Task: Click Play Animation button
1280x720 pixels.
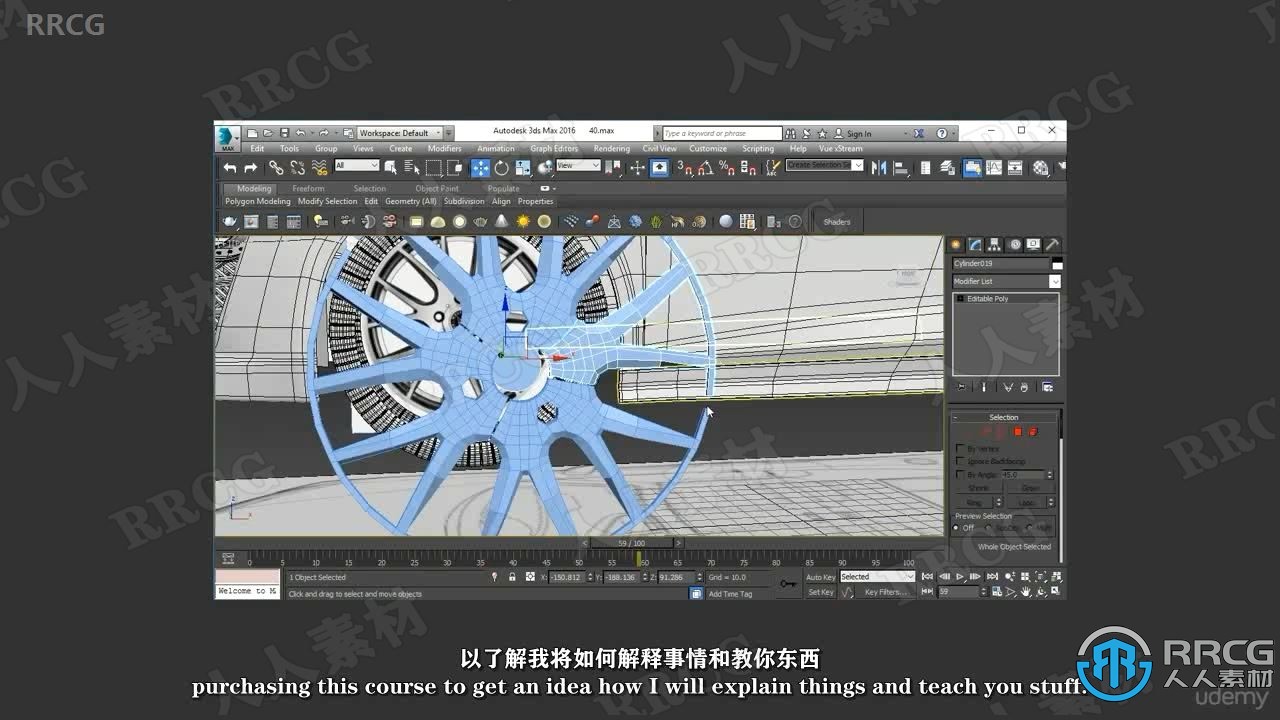Action: [960, 577]
